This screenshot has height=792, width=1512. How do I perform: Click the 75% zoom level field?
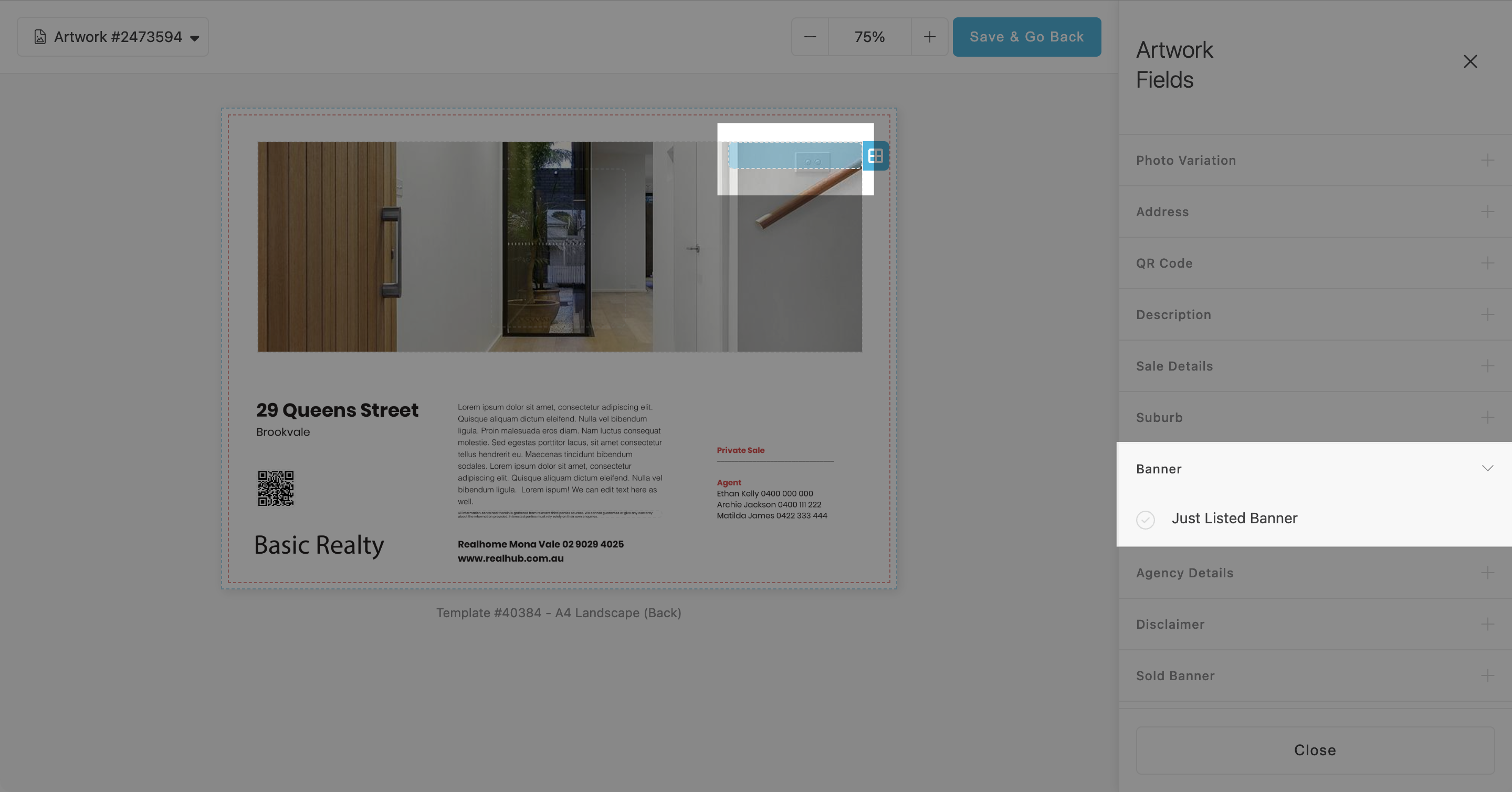[x=869, y=37]
